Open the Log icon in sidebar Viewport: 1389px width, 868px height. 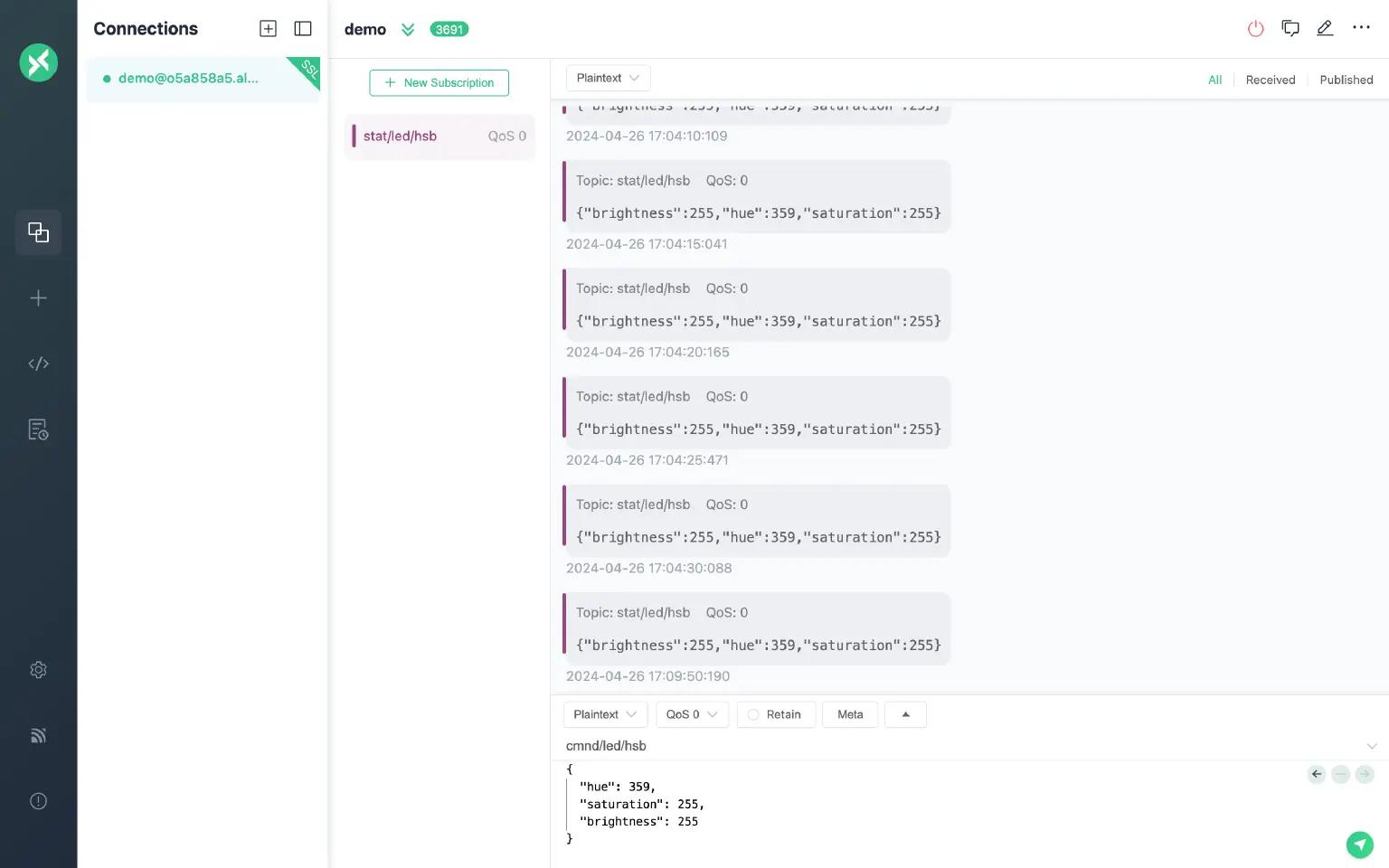click(x=38, y=429)
